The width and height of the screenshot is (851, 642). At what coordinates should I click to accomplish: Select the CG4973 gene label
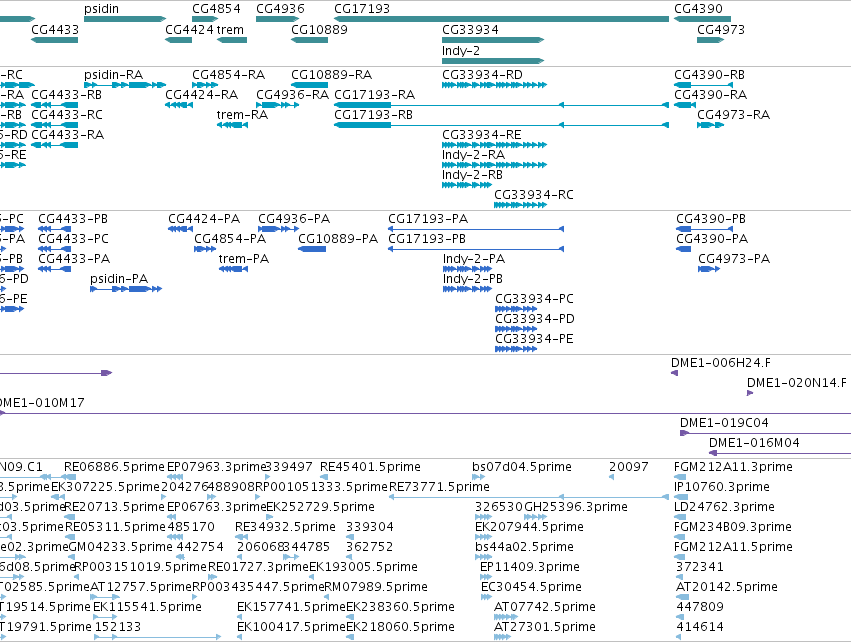(721, 30)
